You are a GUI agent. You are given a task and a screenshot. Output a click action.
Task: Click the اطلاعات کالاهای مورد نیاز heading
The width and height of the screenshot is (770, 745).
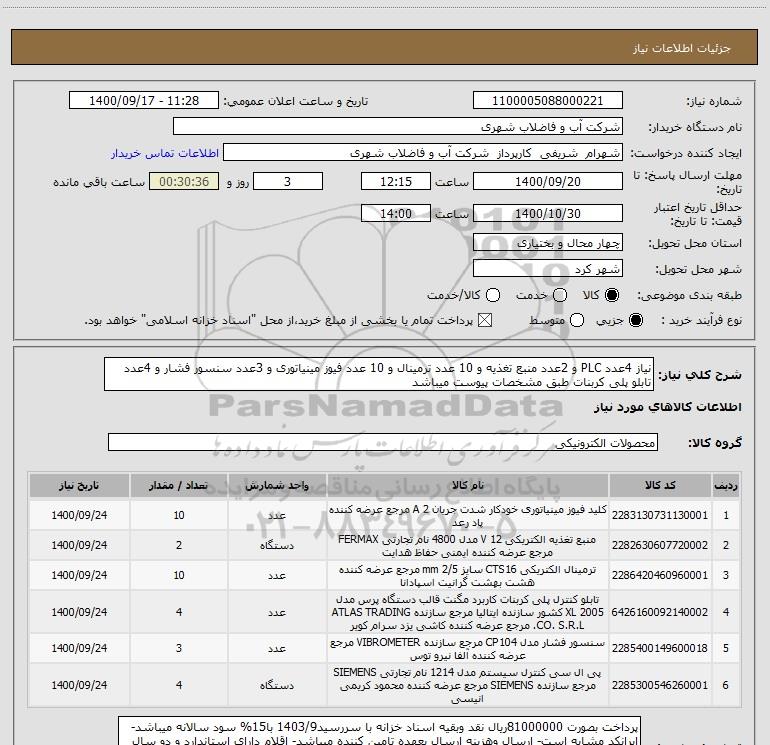click(668, 407)
